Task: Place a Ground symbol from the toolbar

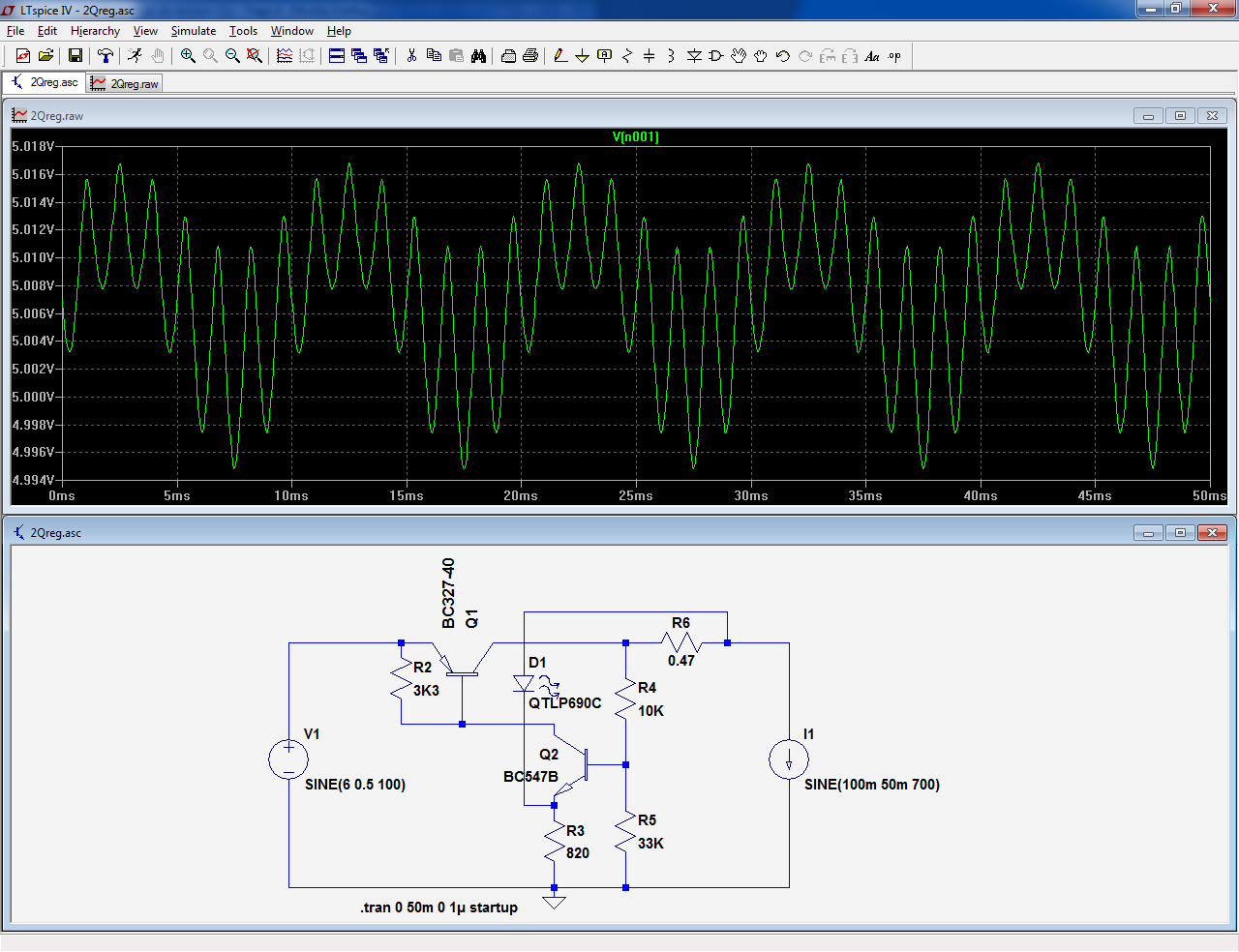Action: [582, 56]
